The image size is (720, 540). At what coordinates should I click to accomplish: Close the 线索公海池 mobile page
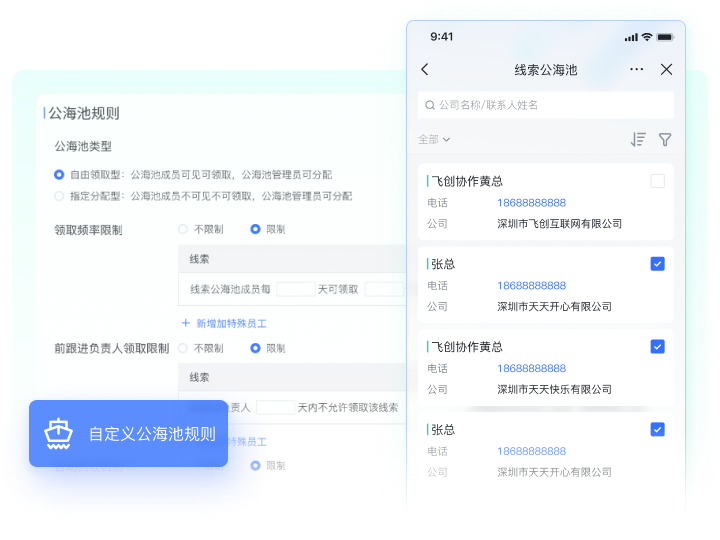click(x=666, y=69)
